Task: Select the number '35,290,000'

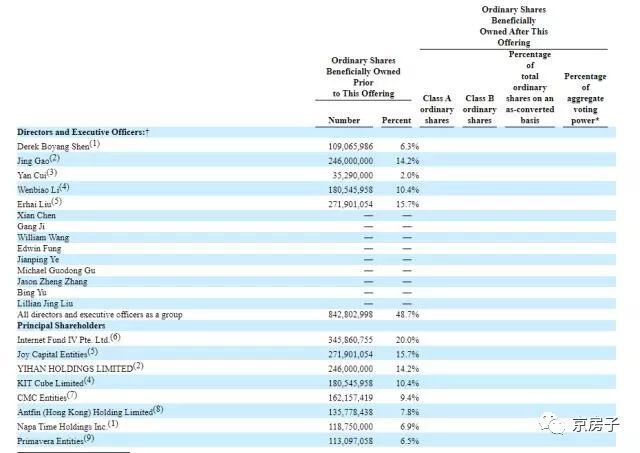Action: click(x=354, y=175)
